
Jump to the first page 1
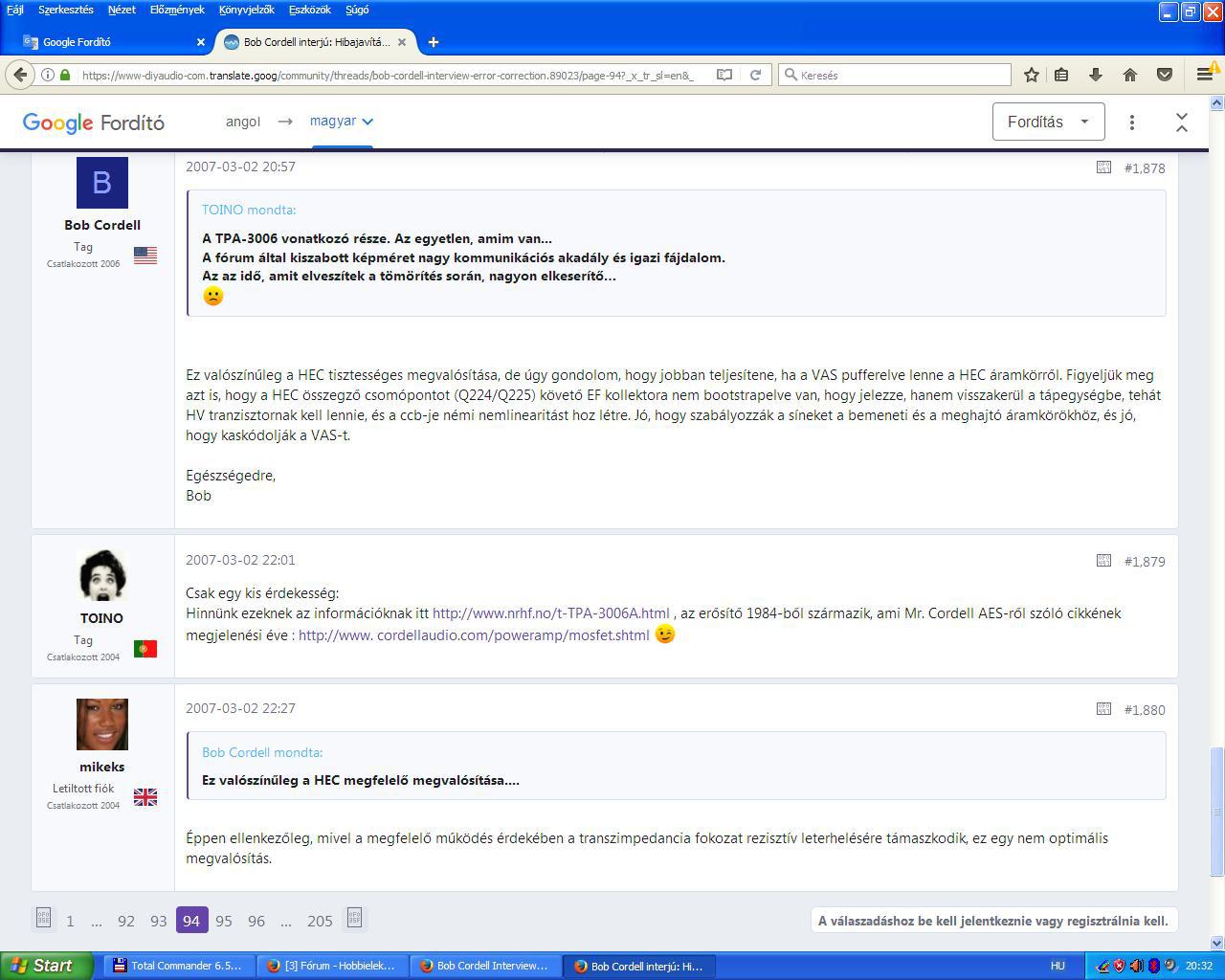(x=70, y=921)
